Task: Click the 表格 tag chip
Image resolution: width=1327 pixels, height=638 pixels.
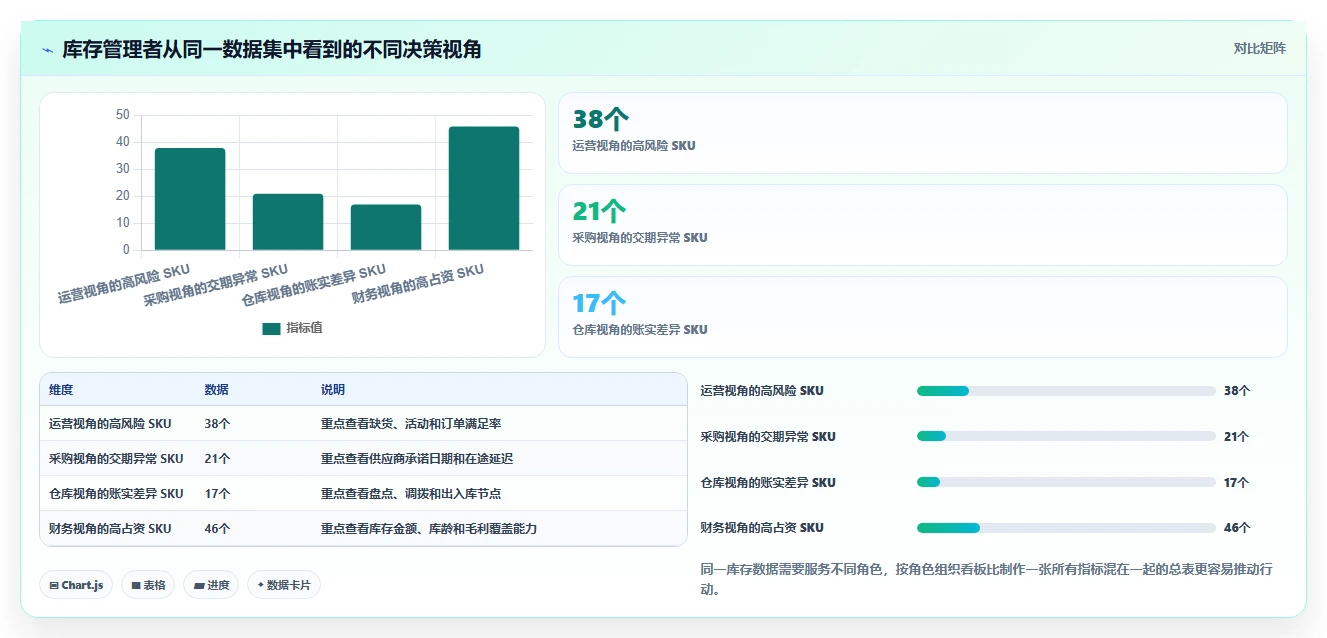Action: coord(148,585)
